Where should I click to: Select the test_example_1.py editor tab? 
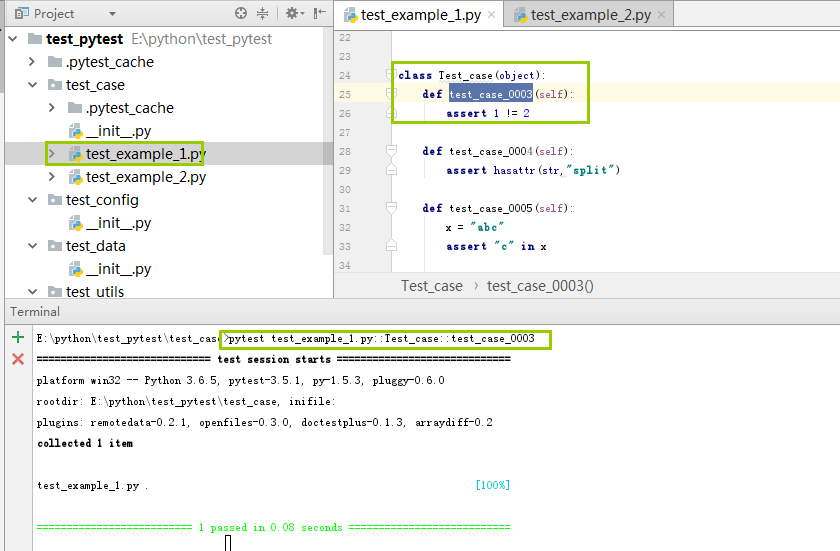(x=418, y=15)
